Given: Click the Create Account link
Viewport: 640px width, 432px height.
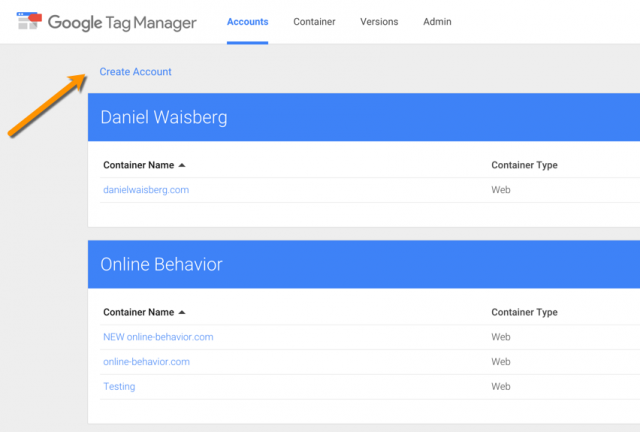Looking at the screenshot, I should point(136,72).
